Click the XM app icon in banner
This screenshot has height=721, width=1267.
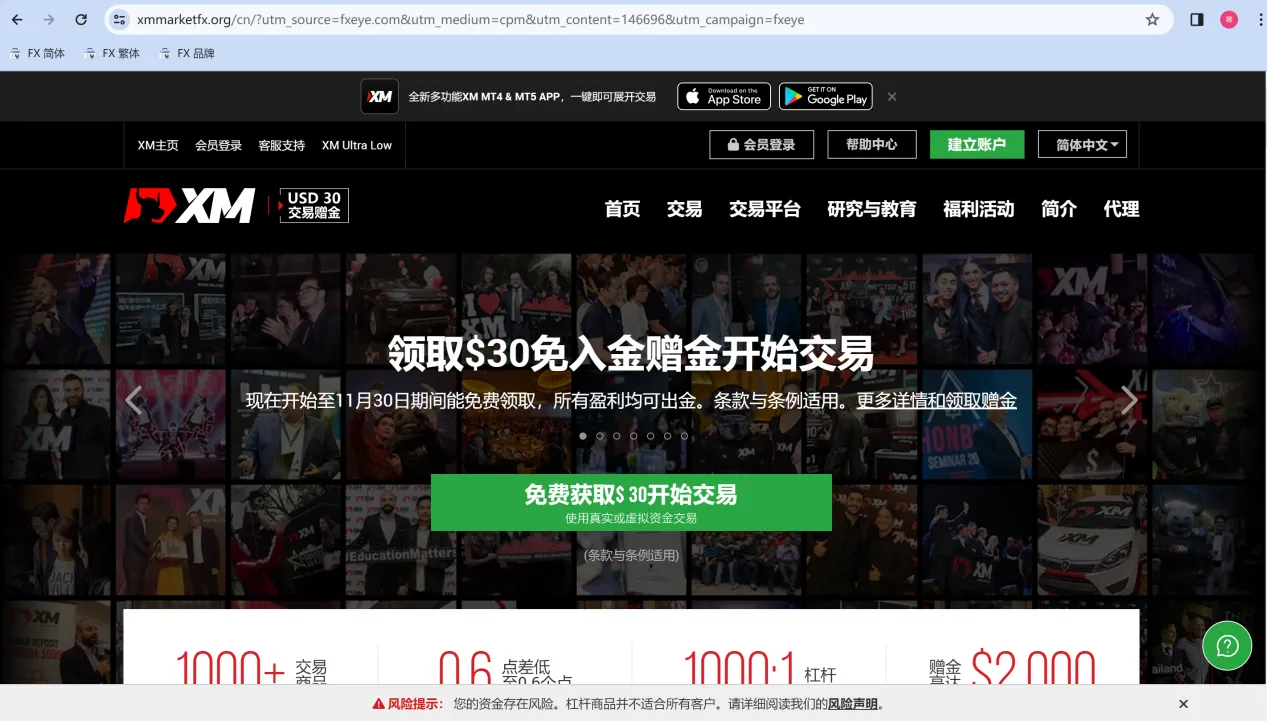point(379,97)
